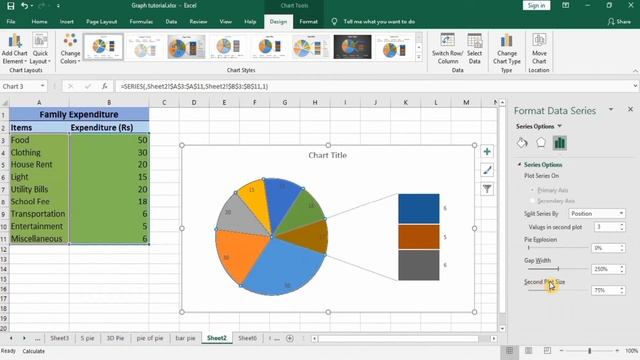Screen dimensions: 640x360
Task: Open the Format chart tools tab
Action: click(308, 22)
